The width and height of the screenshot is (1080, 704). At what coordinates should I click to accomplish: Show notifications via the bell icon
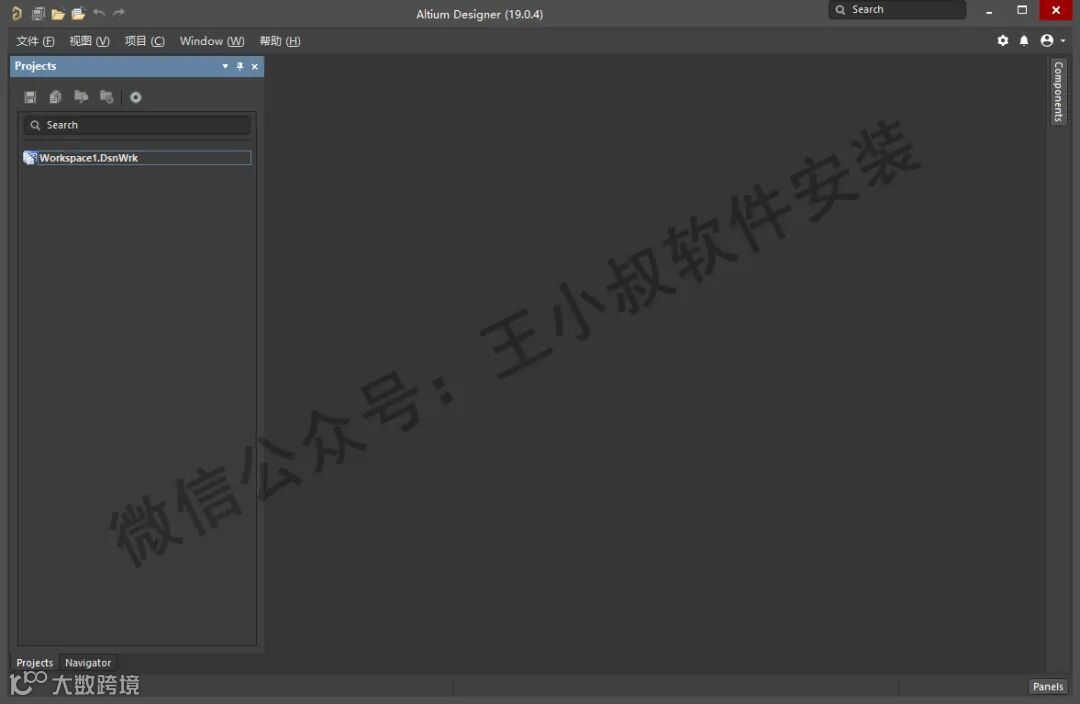pos(1024,41)
